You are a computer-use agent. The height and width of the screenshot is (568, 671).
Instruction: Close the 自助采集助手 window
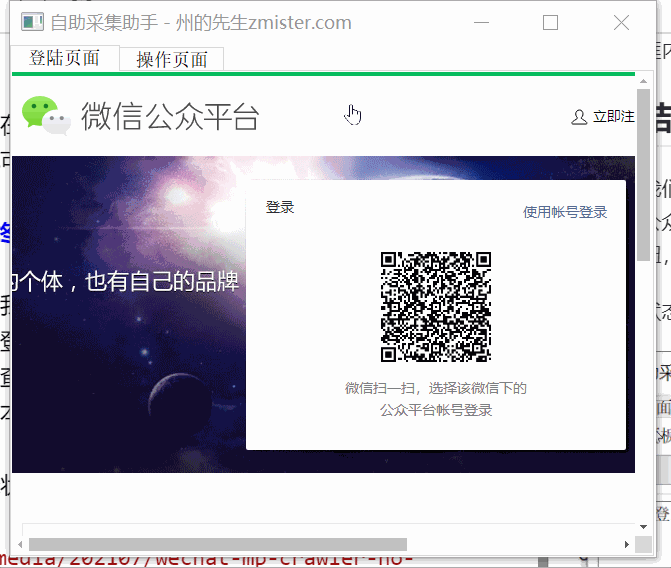click(621, 22)
